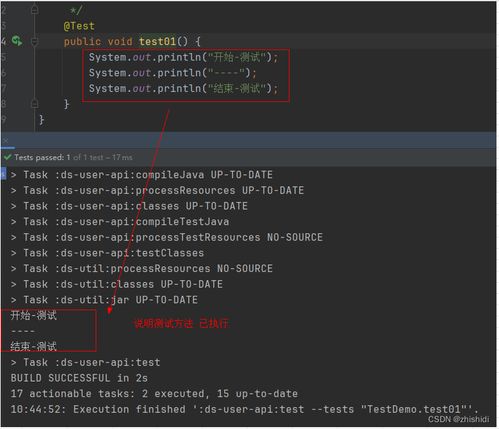The width and height of the screenshot is (499, 429).
Task: Click the println line with "开始-测试" in the editor
Action: [x=183, y=57]
